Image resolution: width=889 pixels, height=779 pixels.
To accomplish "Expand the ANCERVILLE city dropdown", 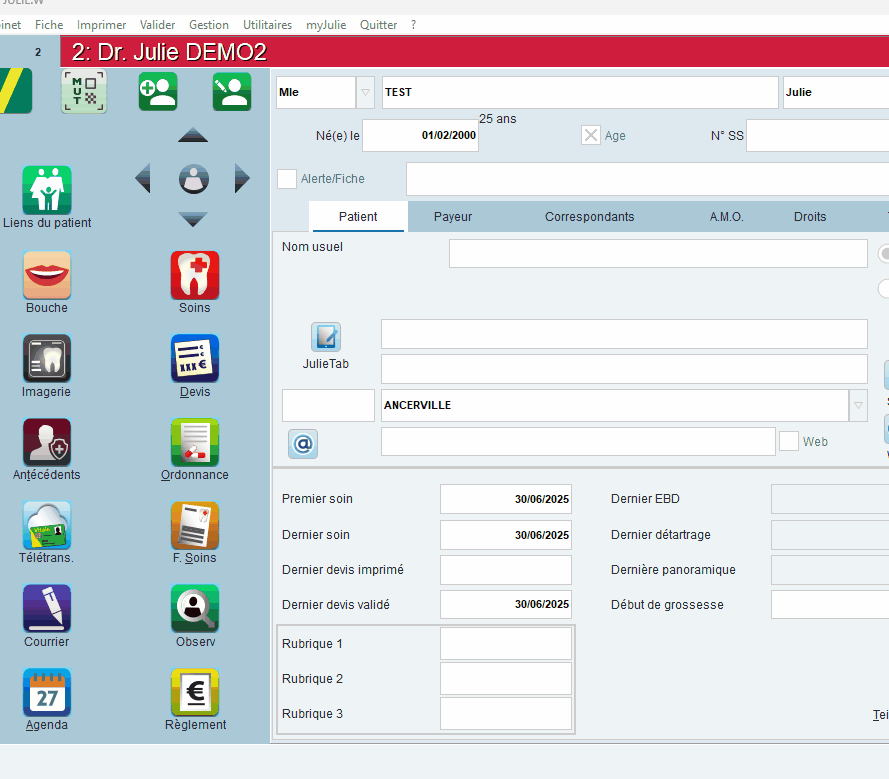I will 858,405.
